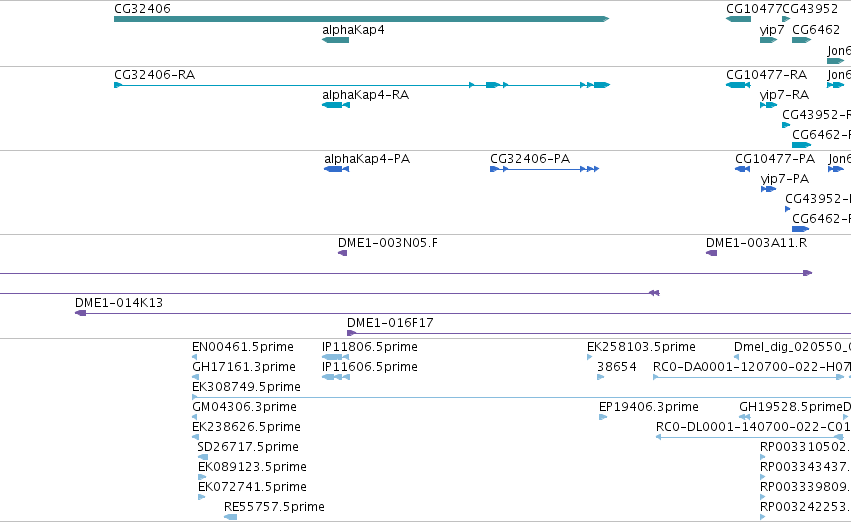
Task: Click the CG32406-RA transcript label
Action: pos(154,75)
